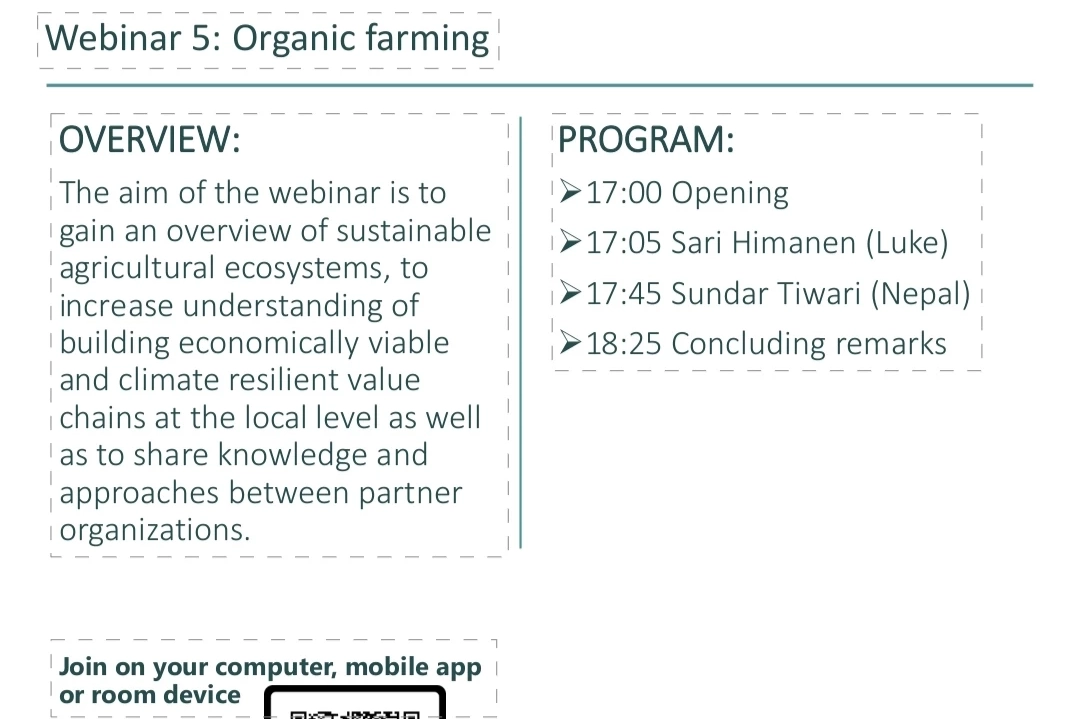
Task: Click the OVERVIEW heading
Action: [x=150, y=140]
